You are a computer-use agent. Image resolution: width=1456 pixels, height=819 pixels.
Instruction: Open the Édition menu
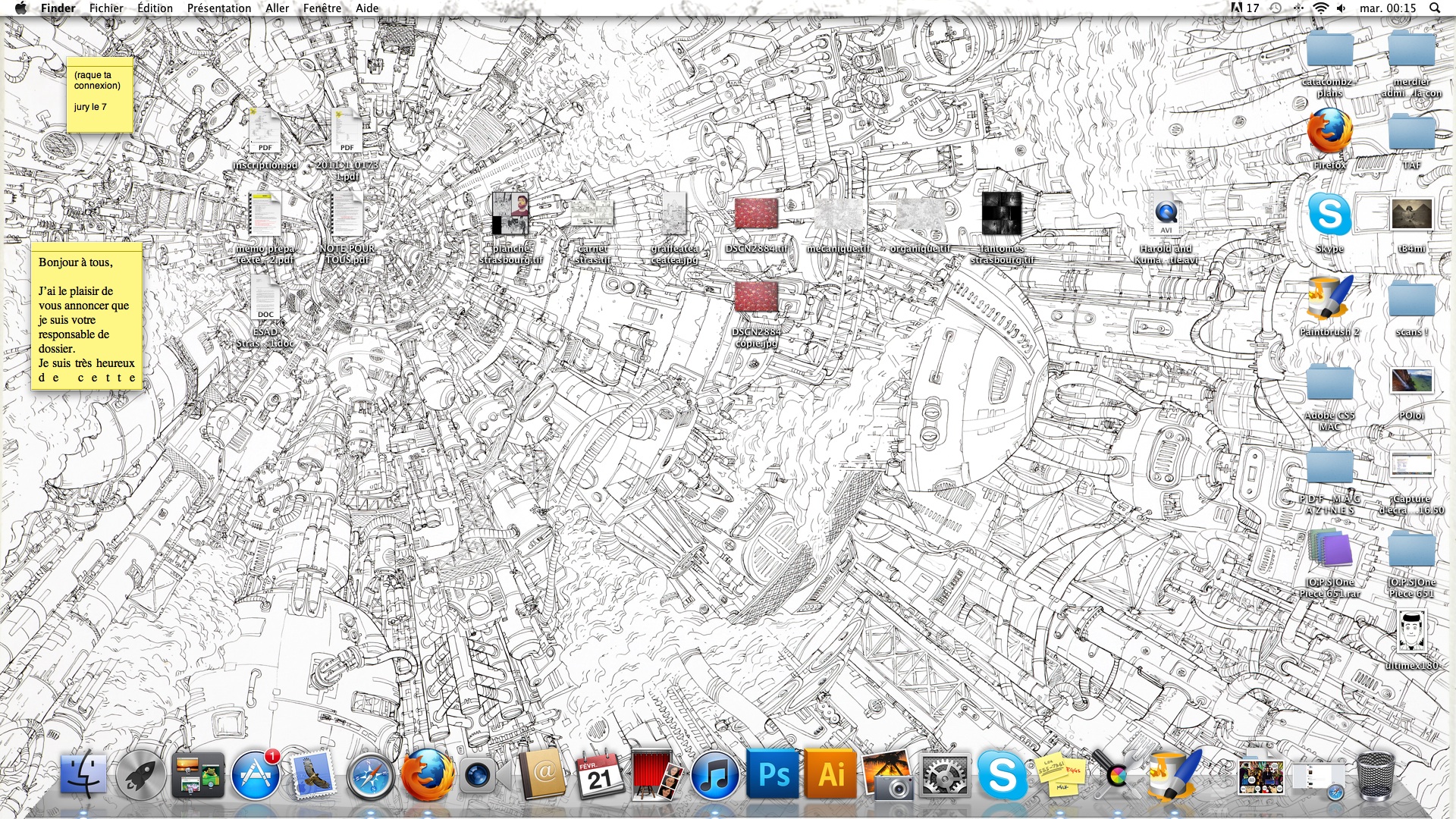click(155, 8)
